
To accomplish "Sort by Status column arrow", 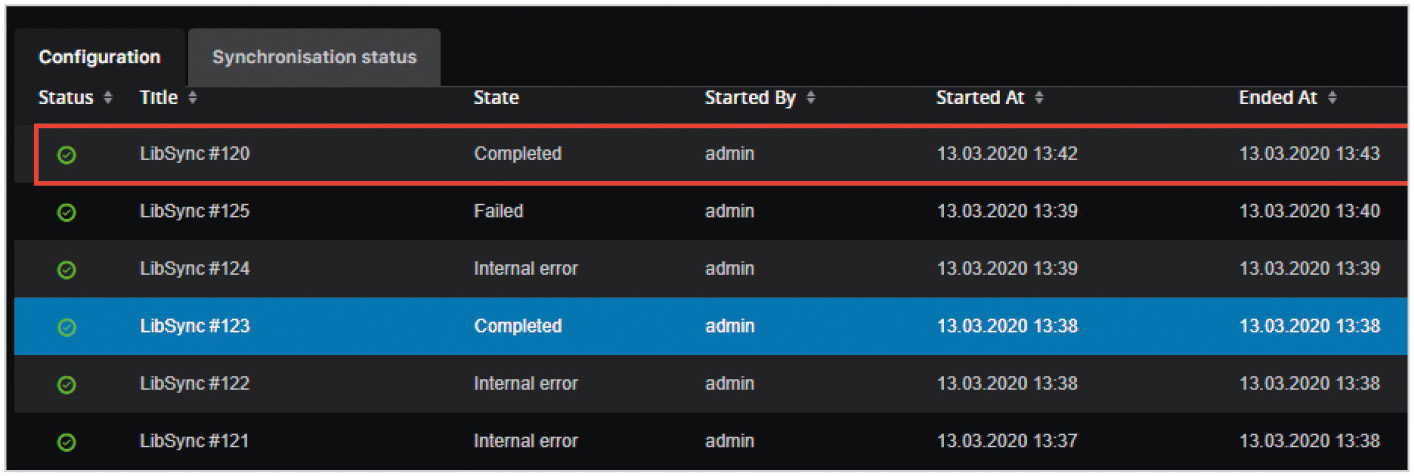I will [x=107, y=98].
